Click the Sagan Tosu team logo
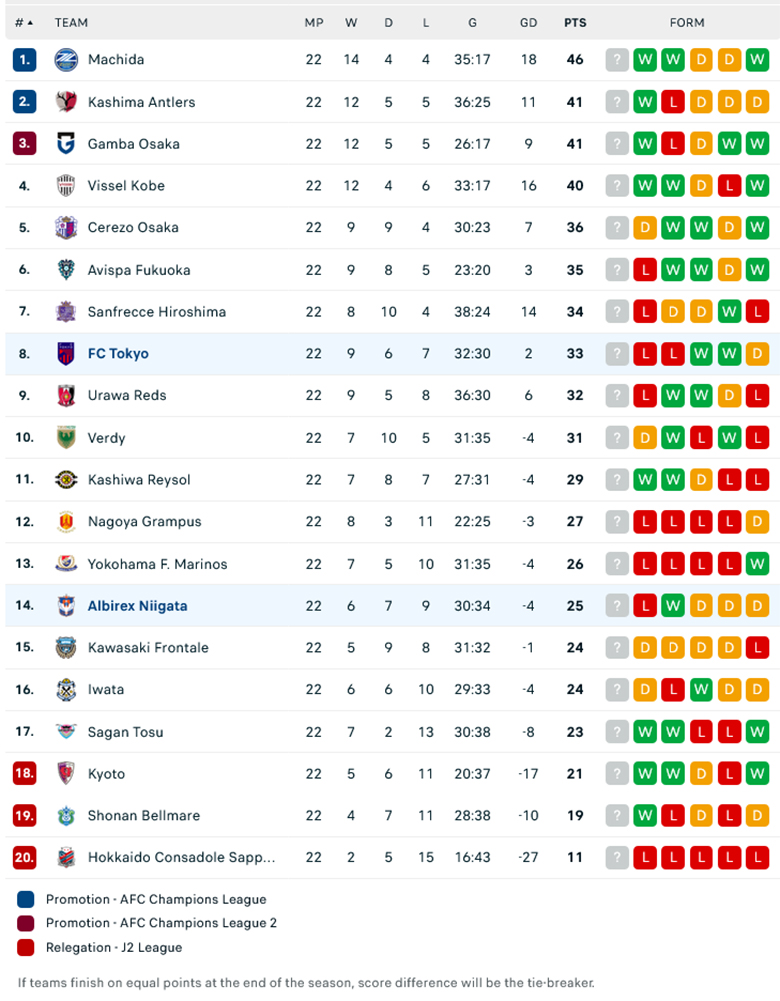The height and width of the screenshot is (1001, 780). [x=66, y=732]
